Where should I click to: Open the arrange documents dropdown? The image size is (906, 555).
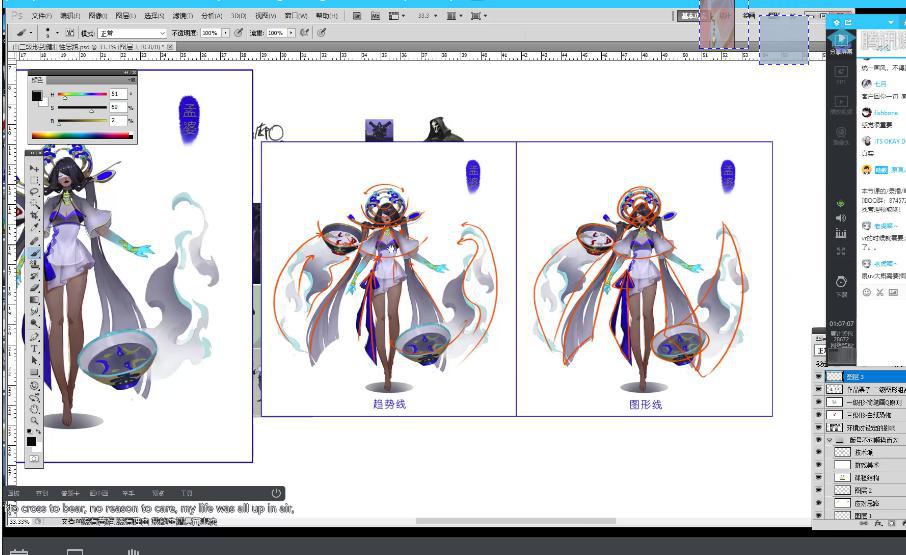click(x=455, y=16)
